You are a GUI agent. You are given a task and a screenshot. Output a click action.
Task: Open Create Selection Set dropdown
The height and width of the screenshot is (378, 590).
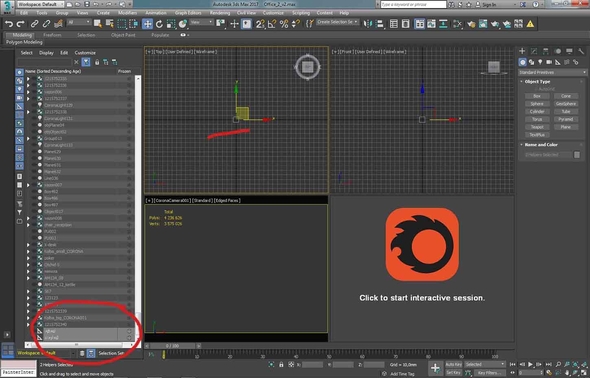click(x=338, y=22)
